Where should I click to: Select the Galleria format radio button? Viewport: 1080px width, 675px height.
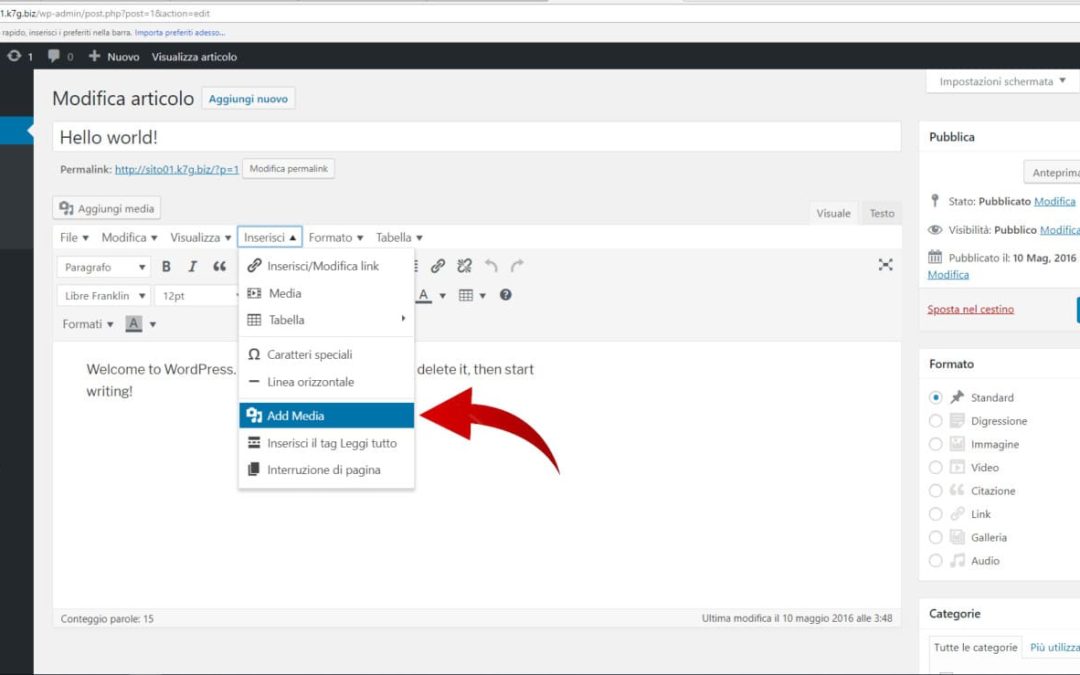pos(936,537)
